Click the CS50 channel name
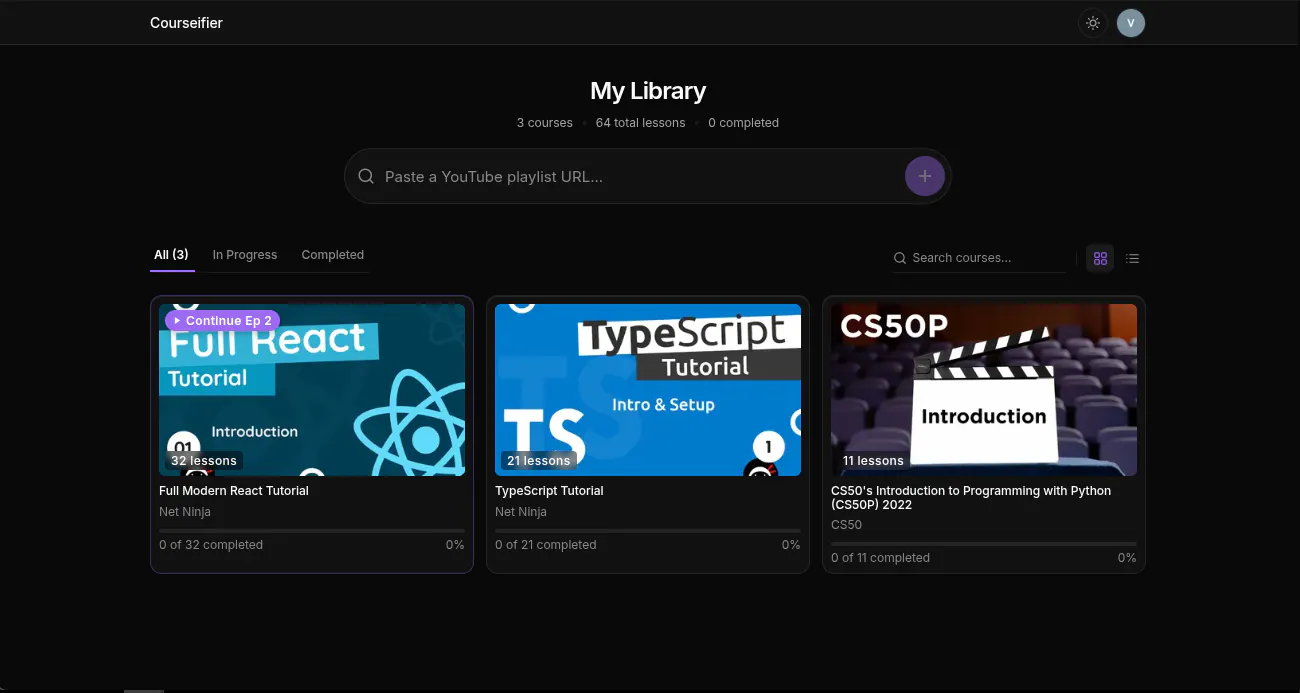The image size is (1300, 693). tap(846, 525)
